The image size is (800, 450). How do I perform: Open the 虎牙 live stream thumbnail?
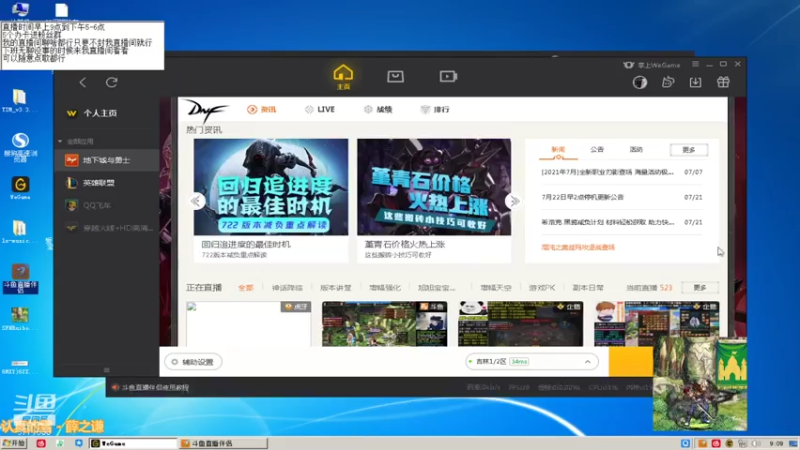[x=248, y=324]
